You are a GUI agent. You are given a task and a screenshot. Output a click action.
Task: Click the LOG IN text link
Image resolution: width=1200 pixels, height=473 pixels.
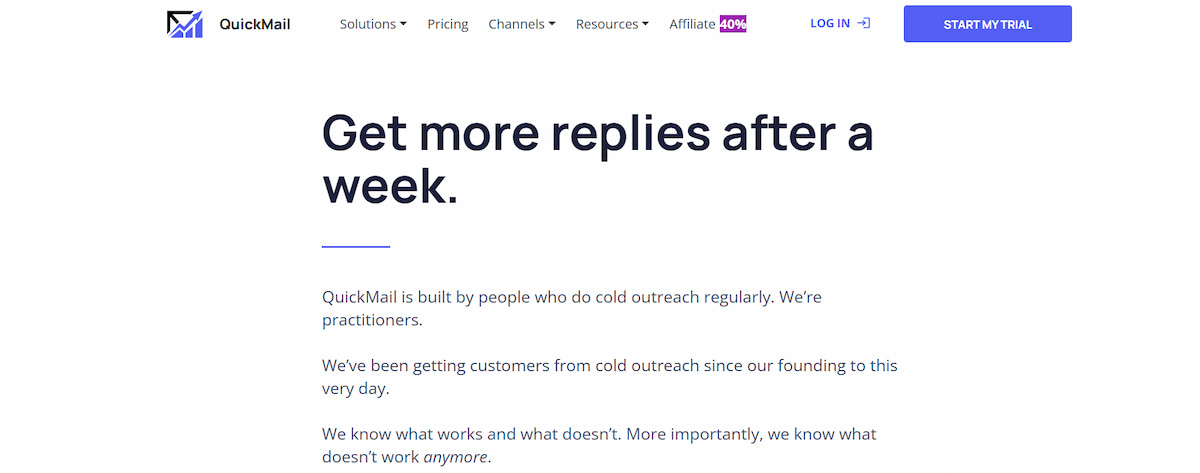click(x=830, y=23)
